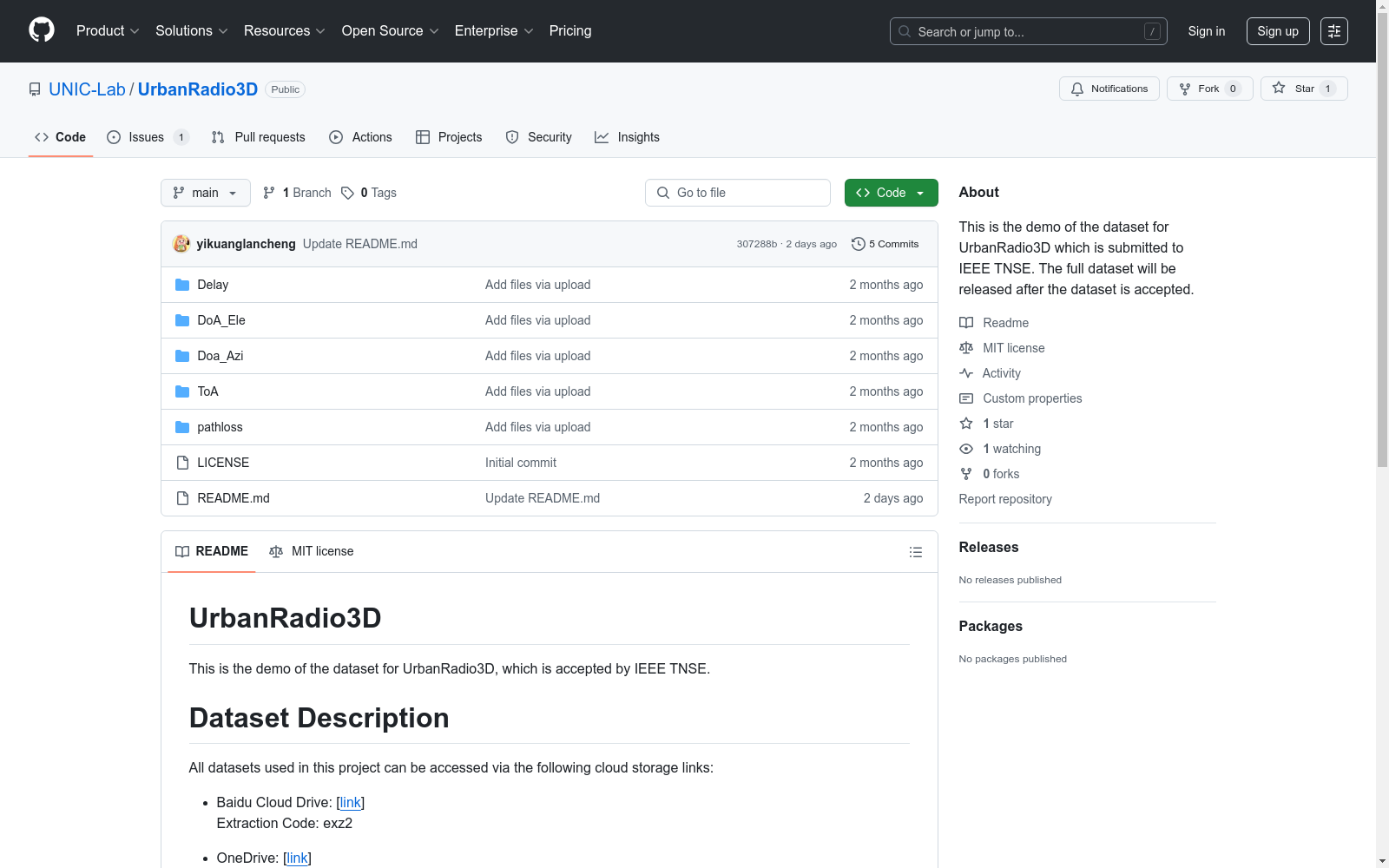This screenshot has width=1389, height=868.
Task: Switch to the Code tab
Action: 60,137
